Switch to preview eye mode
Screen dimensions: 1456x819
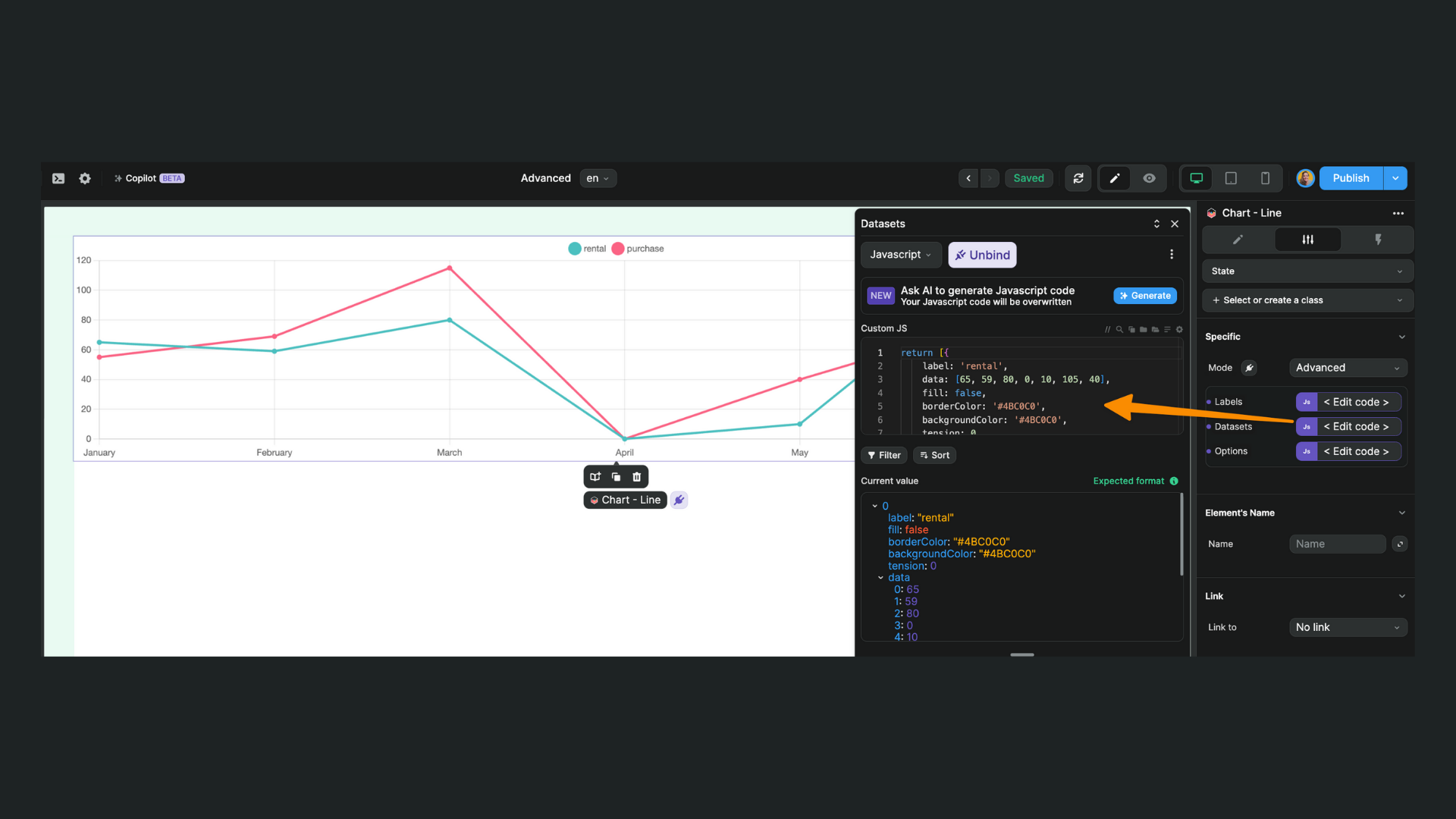(x=1149, y=178)
